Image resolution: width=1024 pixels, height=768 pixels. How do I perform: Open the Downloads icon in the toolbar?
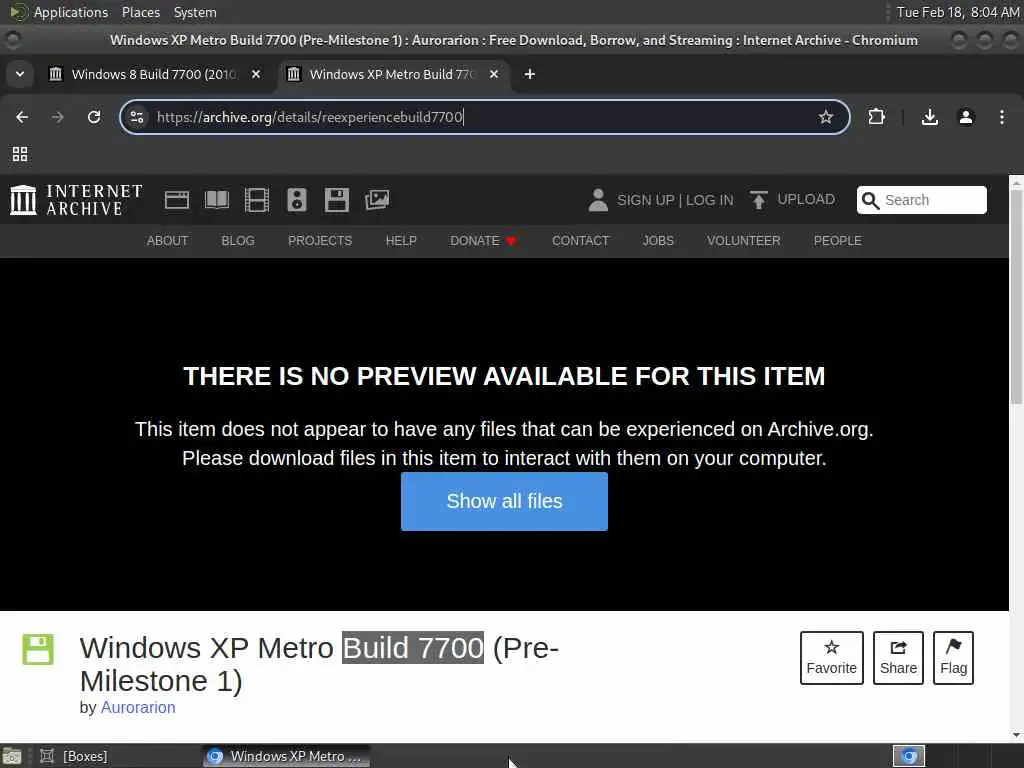[929, 117]
